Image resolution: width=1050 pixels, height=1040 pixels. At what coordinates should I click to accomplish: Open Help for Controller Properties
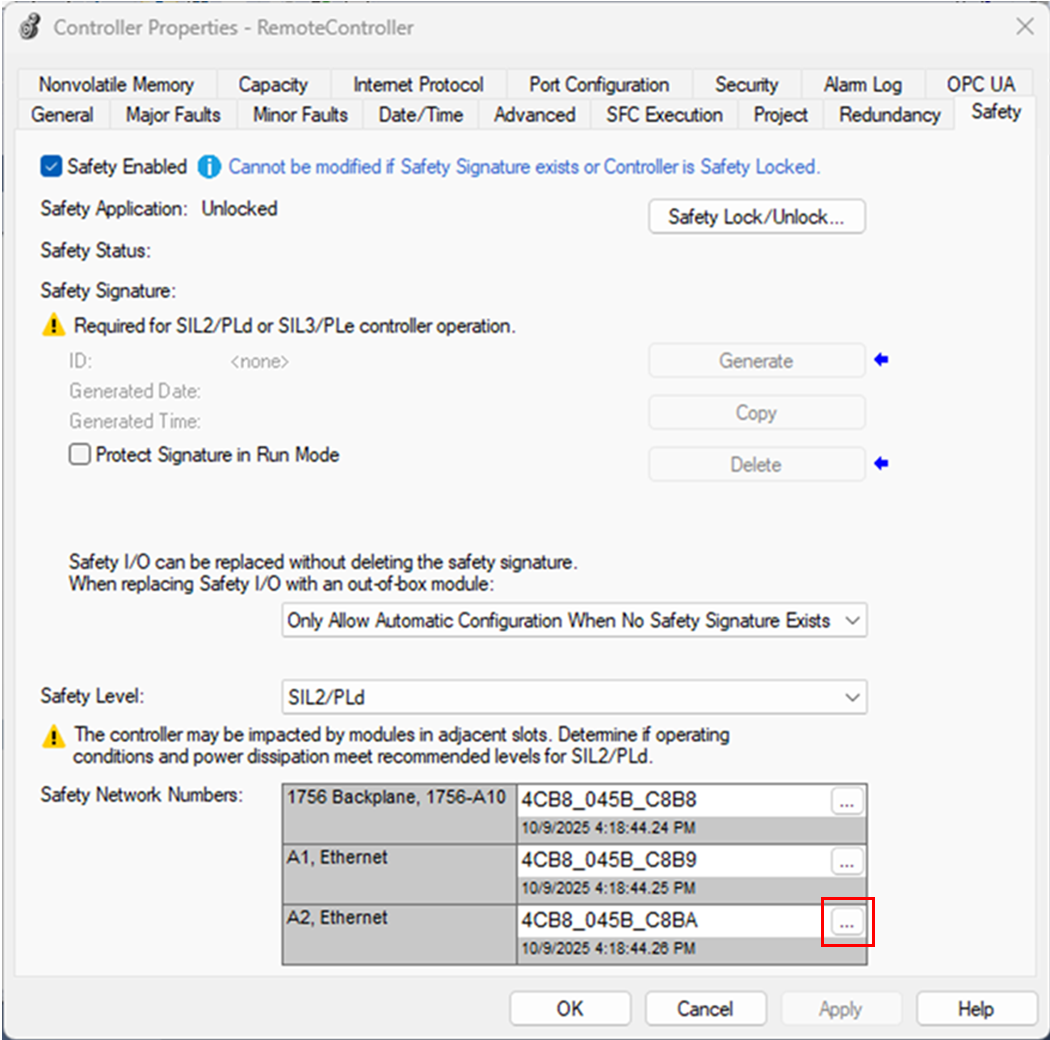[x=976, y=1009]
